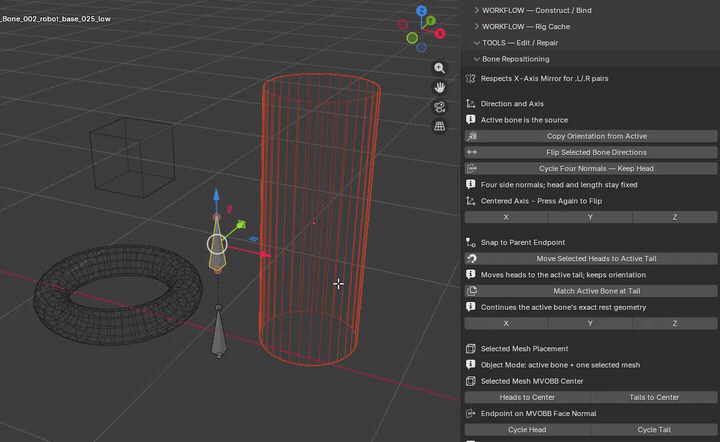Image resolution: width=720 pixels, height=442 pixels.
Task: Click 'Selected Mesh Placement' label text
Action: [x=524, y=349]
